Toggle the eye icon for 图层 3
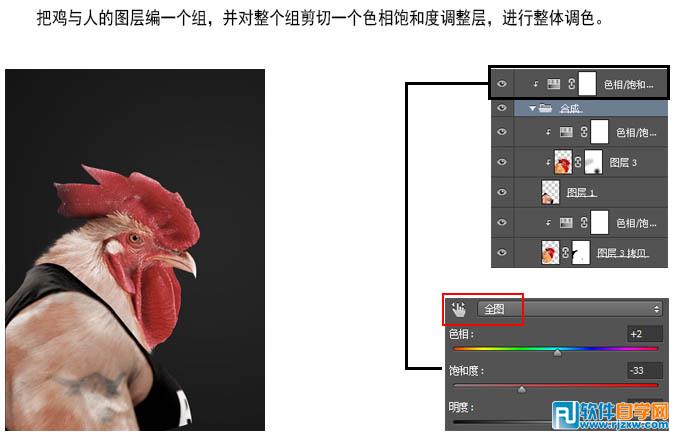Image resolution: width=676 pixels, height=437 pixels. [502, 162]
